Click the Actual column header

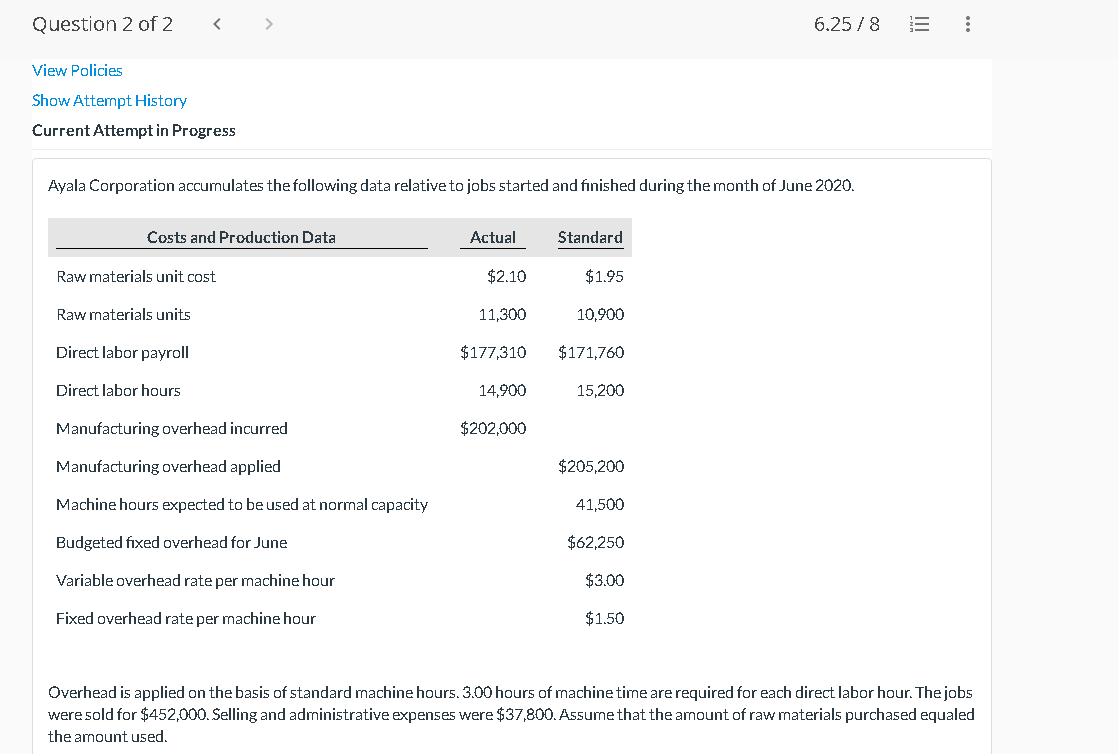493,238
